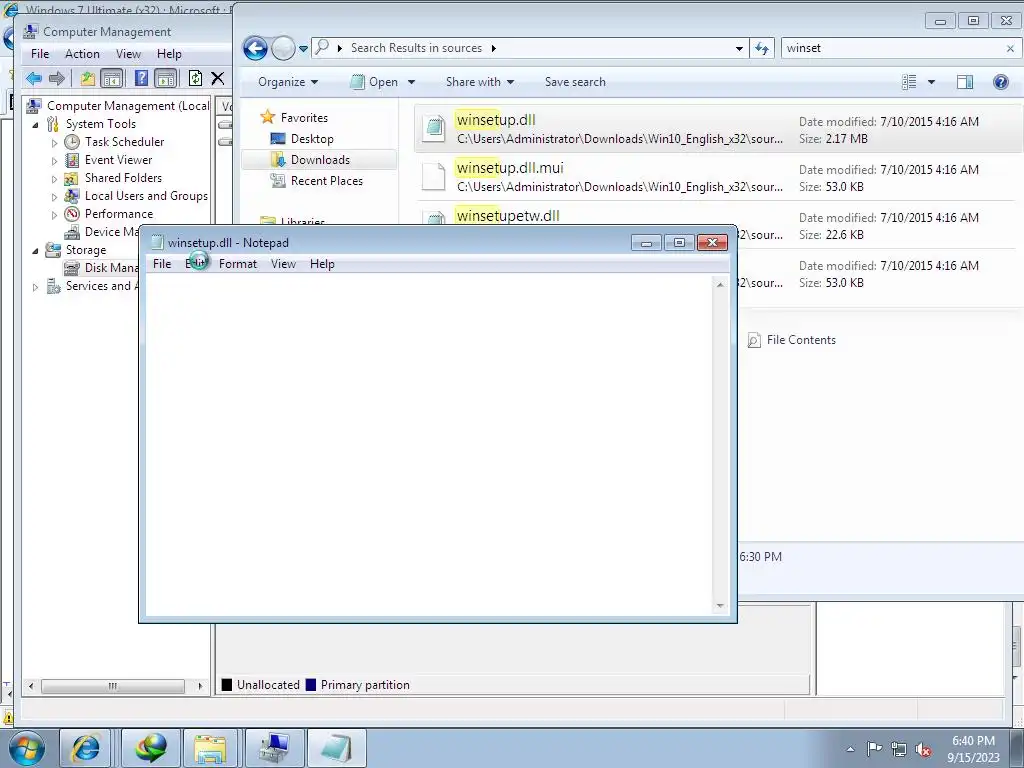Select Recent Places in Favorites

(327, 181)
